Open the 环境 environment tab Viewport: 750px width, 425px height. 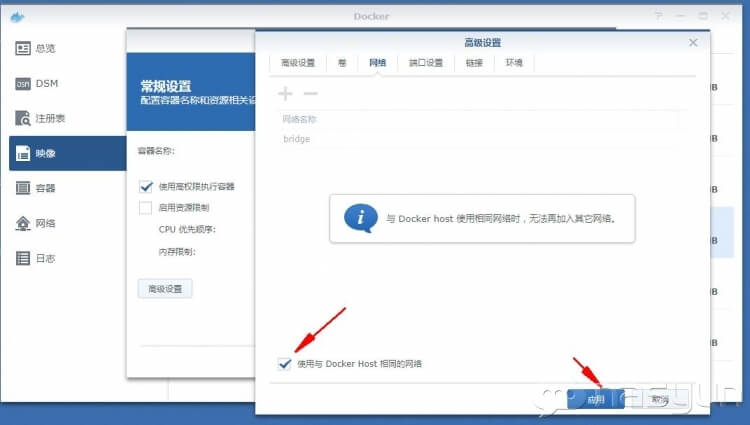(x=514, y=63)
